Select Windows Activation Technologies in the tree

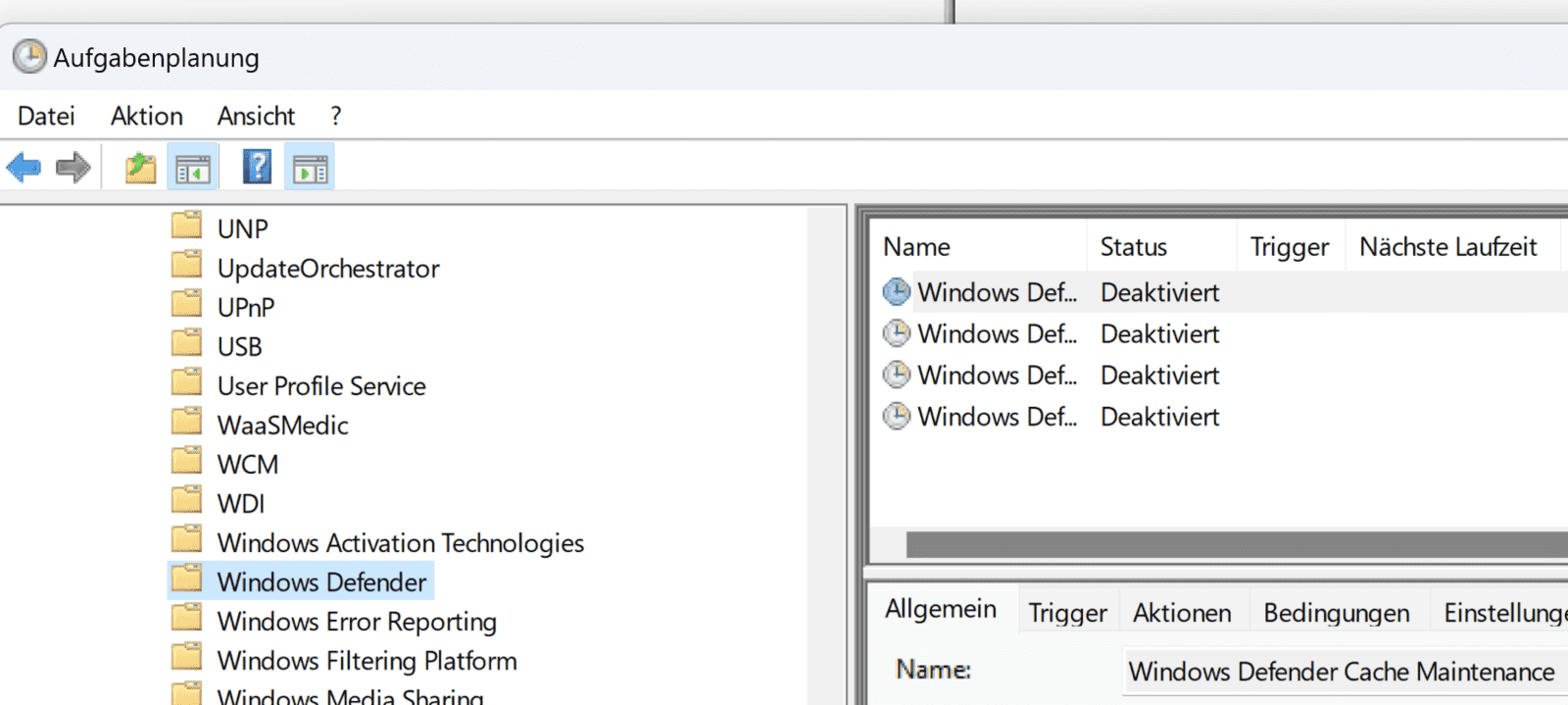401,542
